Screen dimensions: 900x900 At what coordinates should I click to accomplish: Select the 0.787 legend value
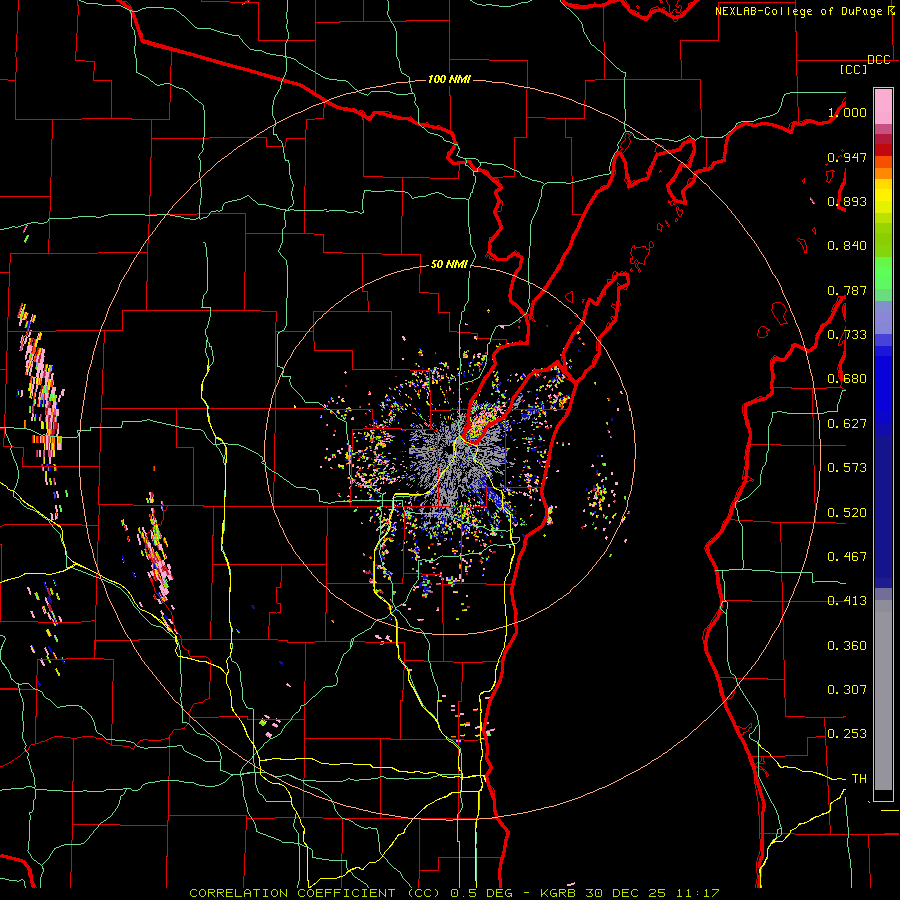(847, 290)
